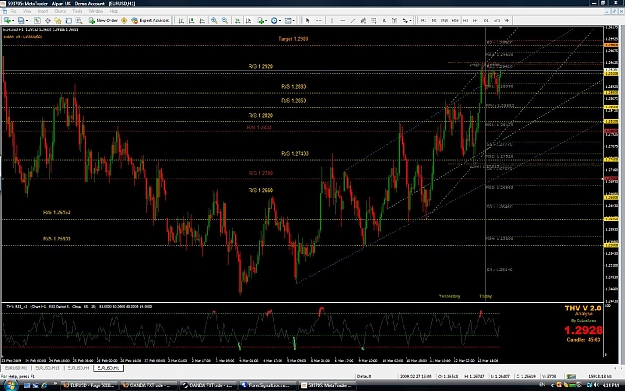Click the New Order button
The image size is (625, 391).
pyautogui.click(x=103, y=20)
